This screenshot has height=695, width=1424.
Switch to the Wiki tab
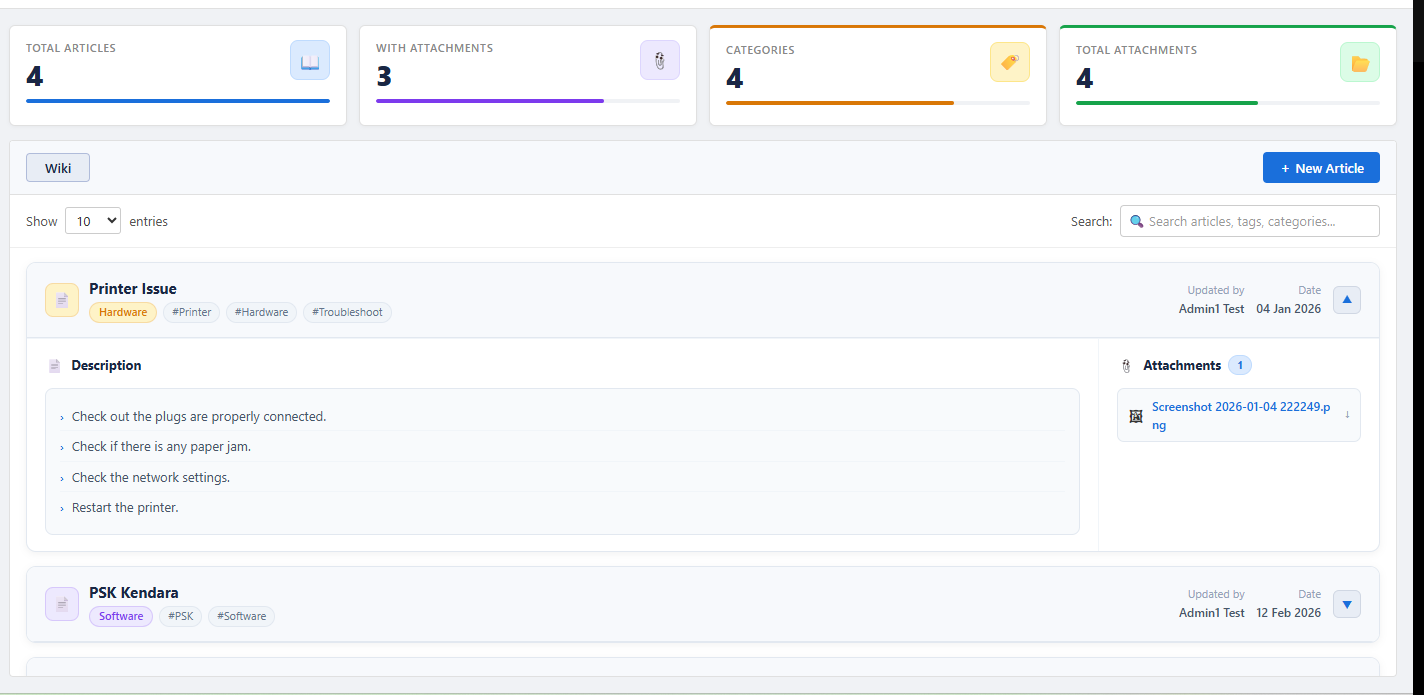(x=58, y=168)
